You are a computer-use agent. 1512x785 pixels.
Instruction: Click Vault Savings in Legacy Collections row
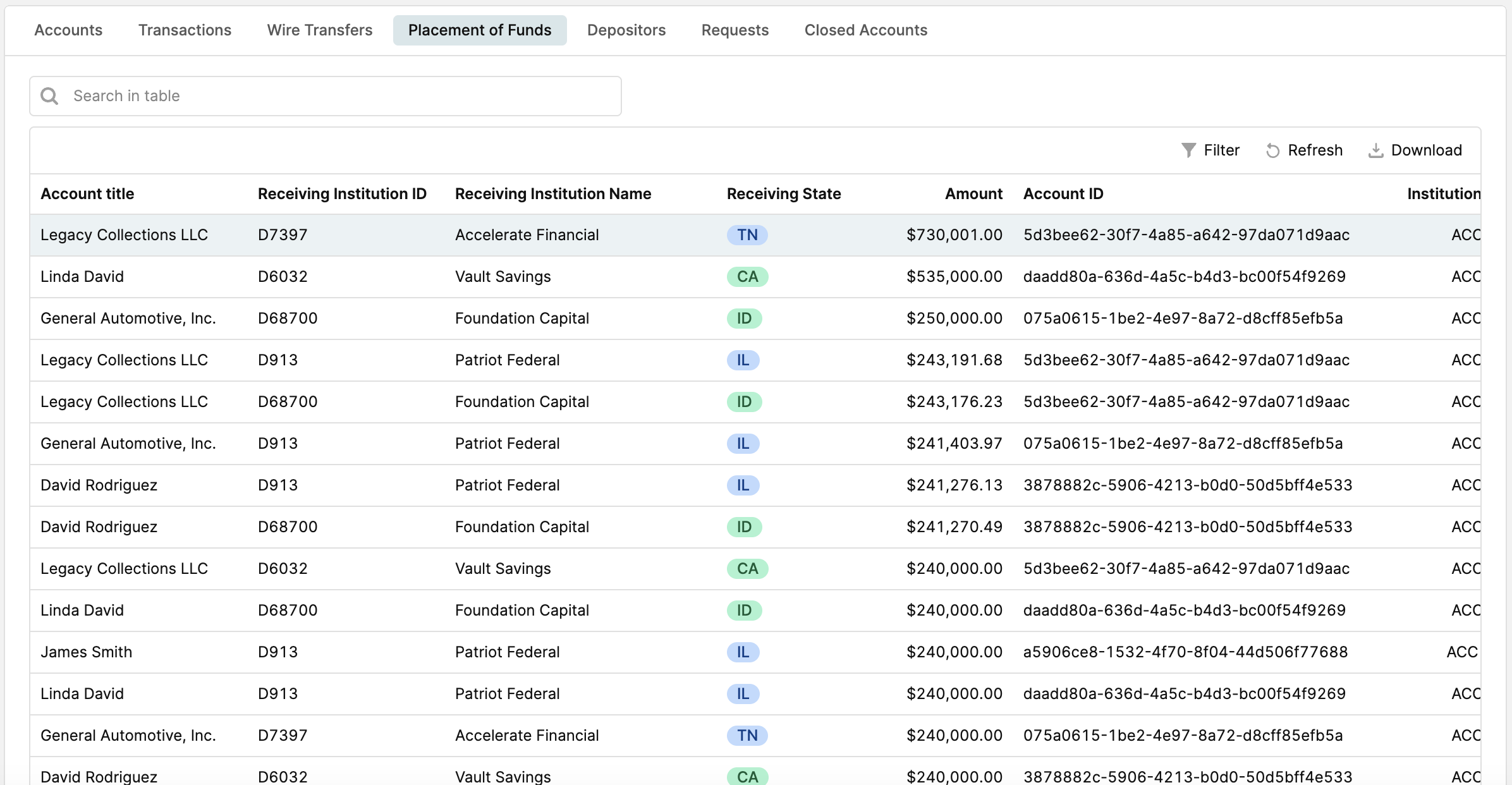[503, 569]
